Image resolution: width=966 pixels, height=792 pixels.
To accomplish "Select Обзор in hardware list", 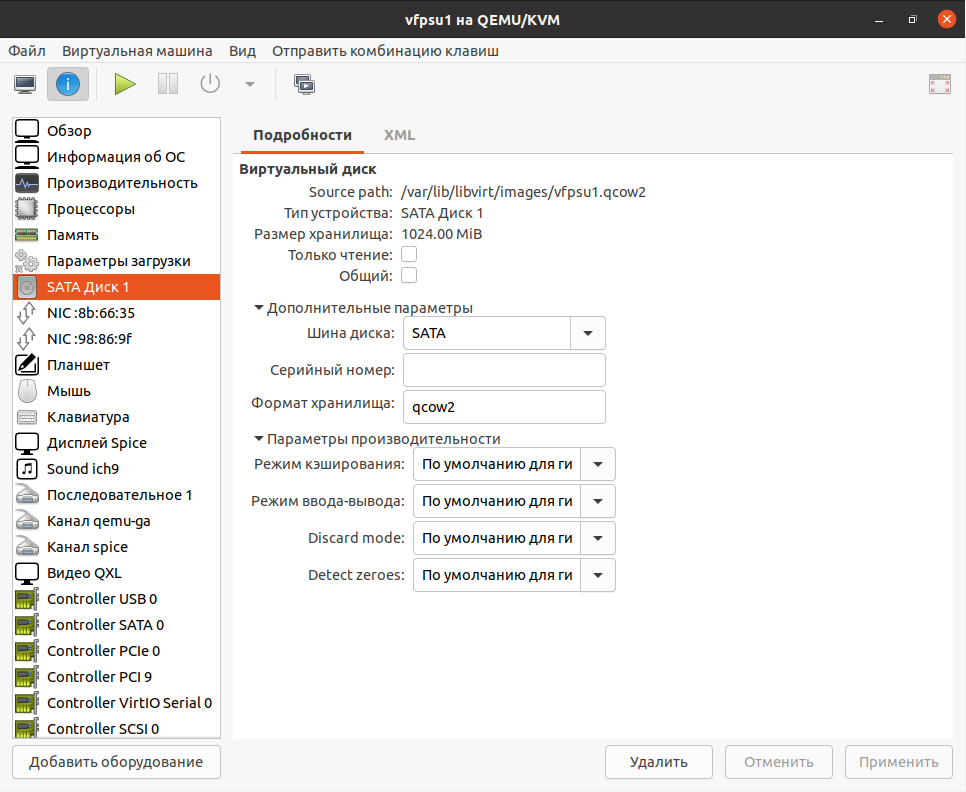I will 116,131.
